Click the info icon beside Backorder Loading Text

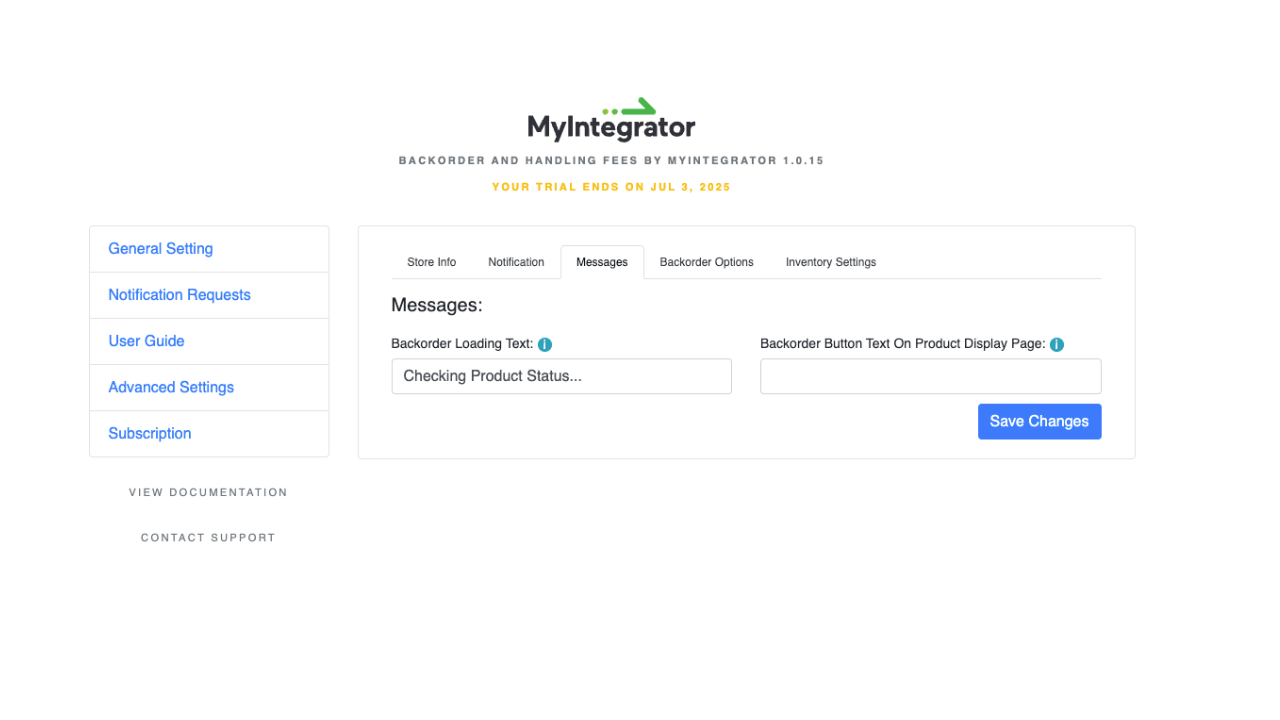click(x=545, y=344)
